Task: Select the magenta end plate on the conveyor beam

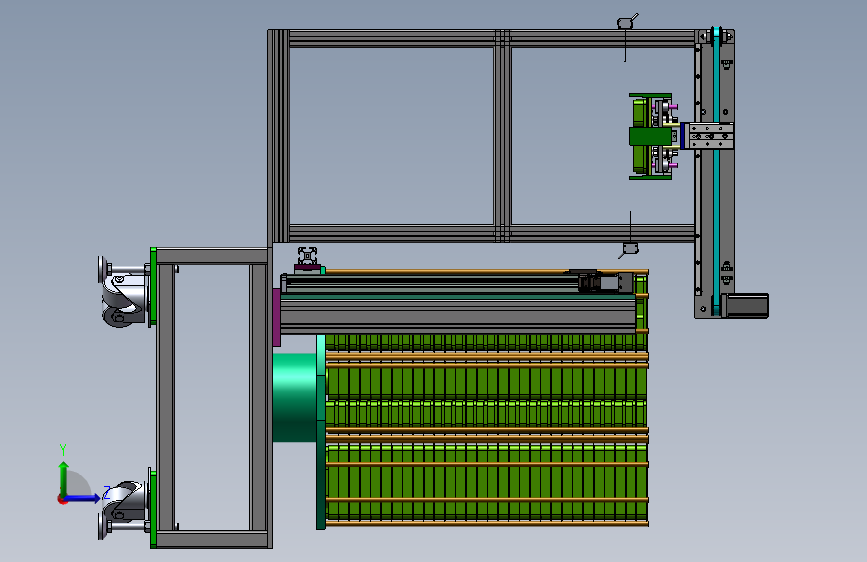Action: [x=276, y=317]
